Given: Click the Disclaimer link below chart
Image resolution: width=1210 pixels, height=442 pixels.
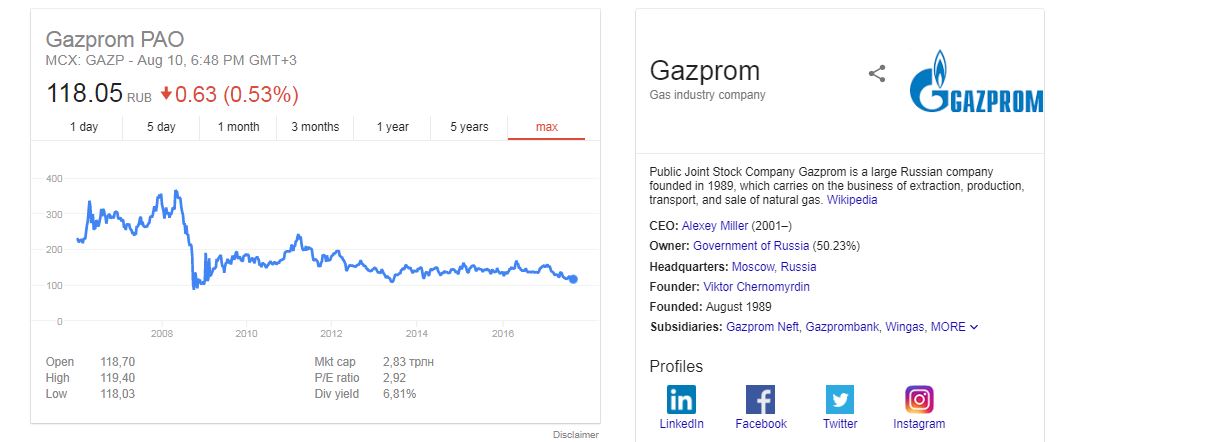Looking at the screenshot, I should [576, 435].
